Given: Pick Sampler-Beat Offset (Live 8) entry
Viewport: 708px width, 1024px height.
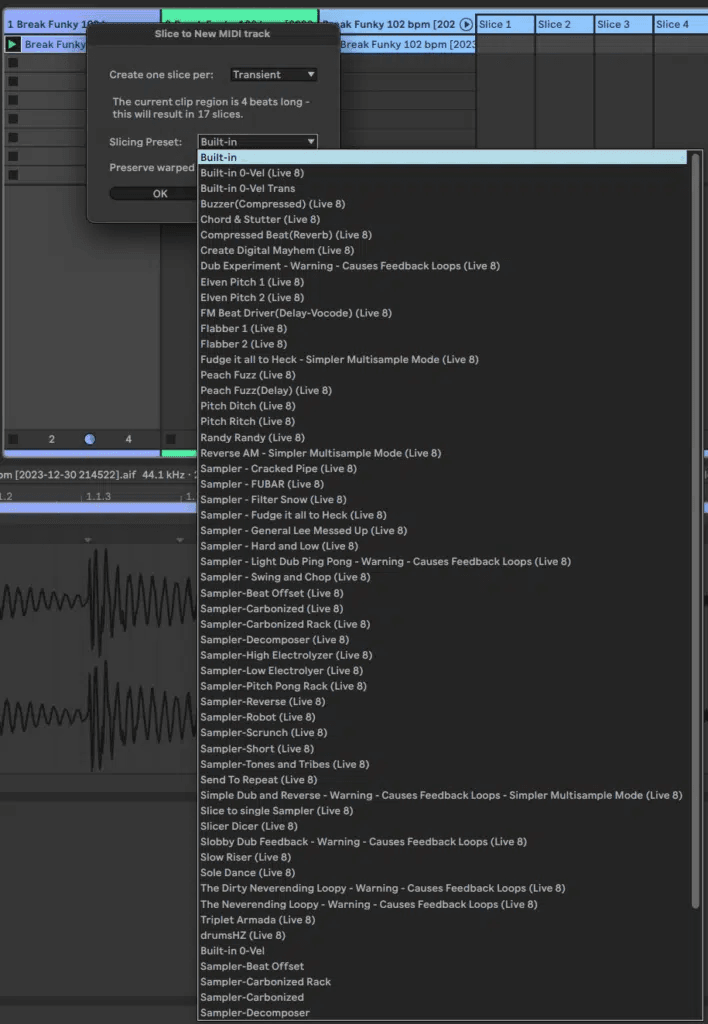Looking at the screenshot, I should 443,593.
